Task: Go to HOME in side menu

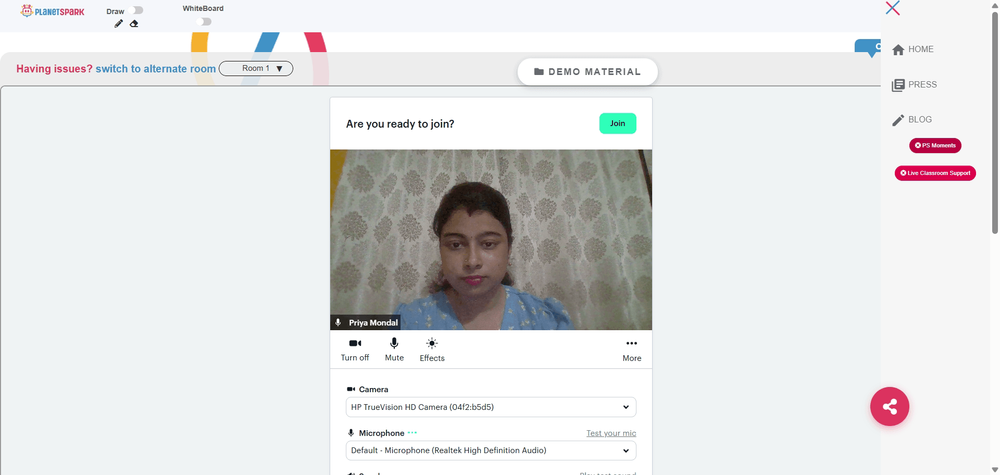Action: click(913, 49)
